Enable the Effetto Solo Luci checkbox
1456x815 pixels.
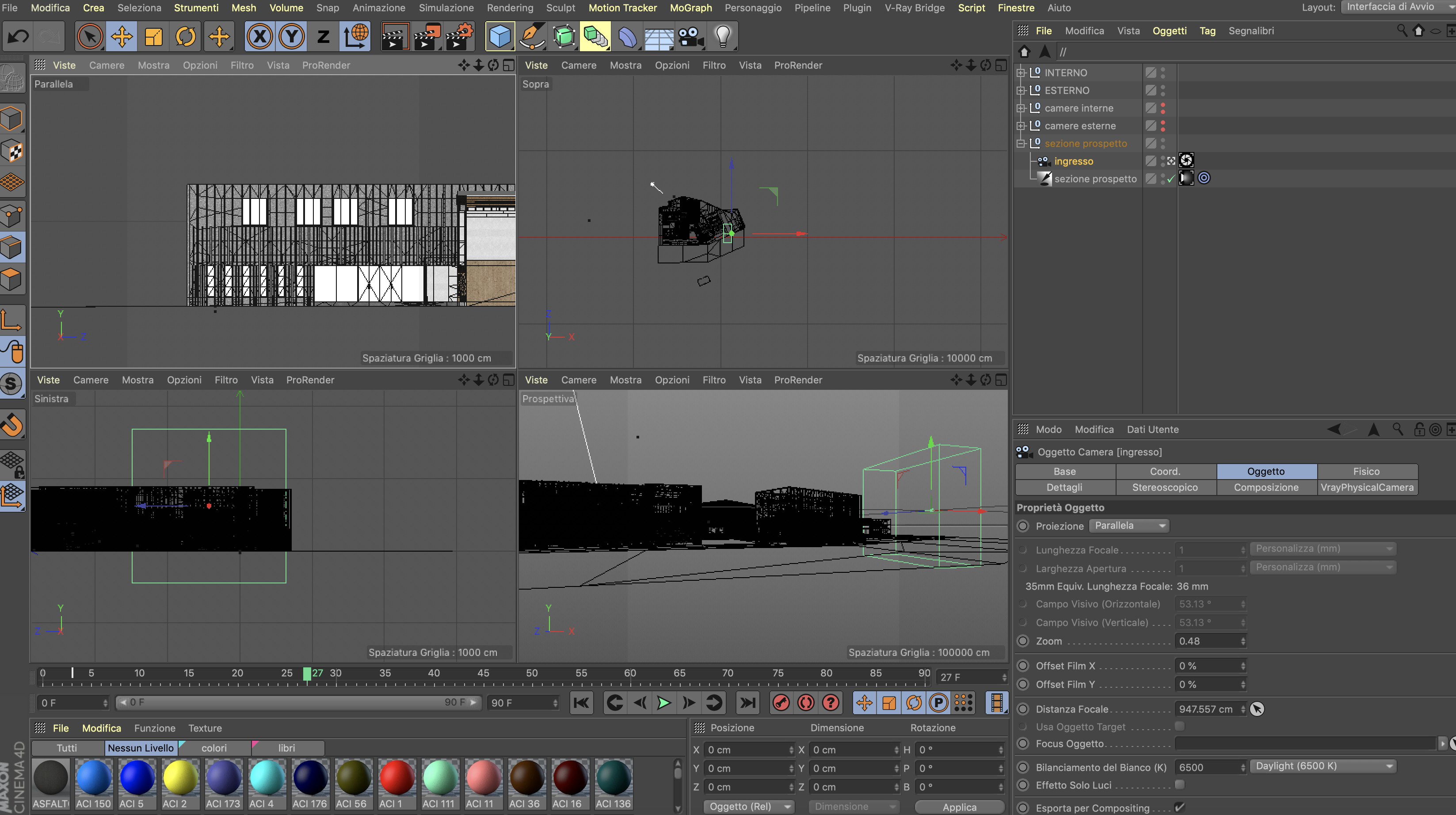tap(1179, 785)
